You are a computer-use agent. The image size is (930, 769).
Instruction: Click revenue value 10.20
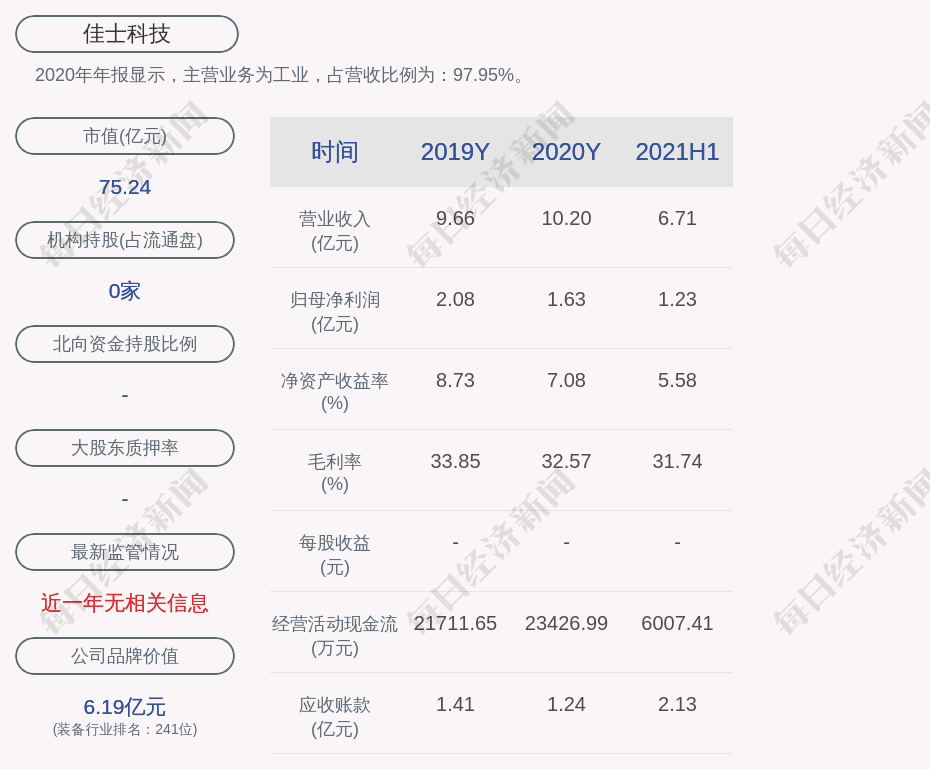pos(566,218)
